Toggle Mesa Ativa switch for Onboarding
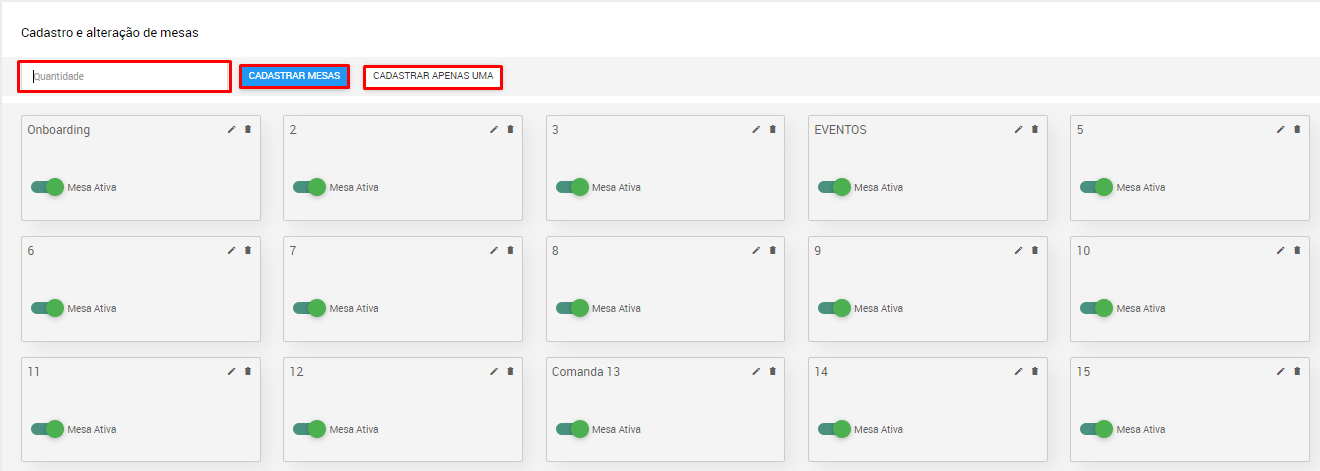 (x=47, y=187)
